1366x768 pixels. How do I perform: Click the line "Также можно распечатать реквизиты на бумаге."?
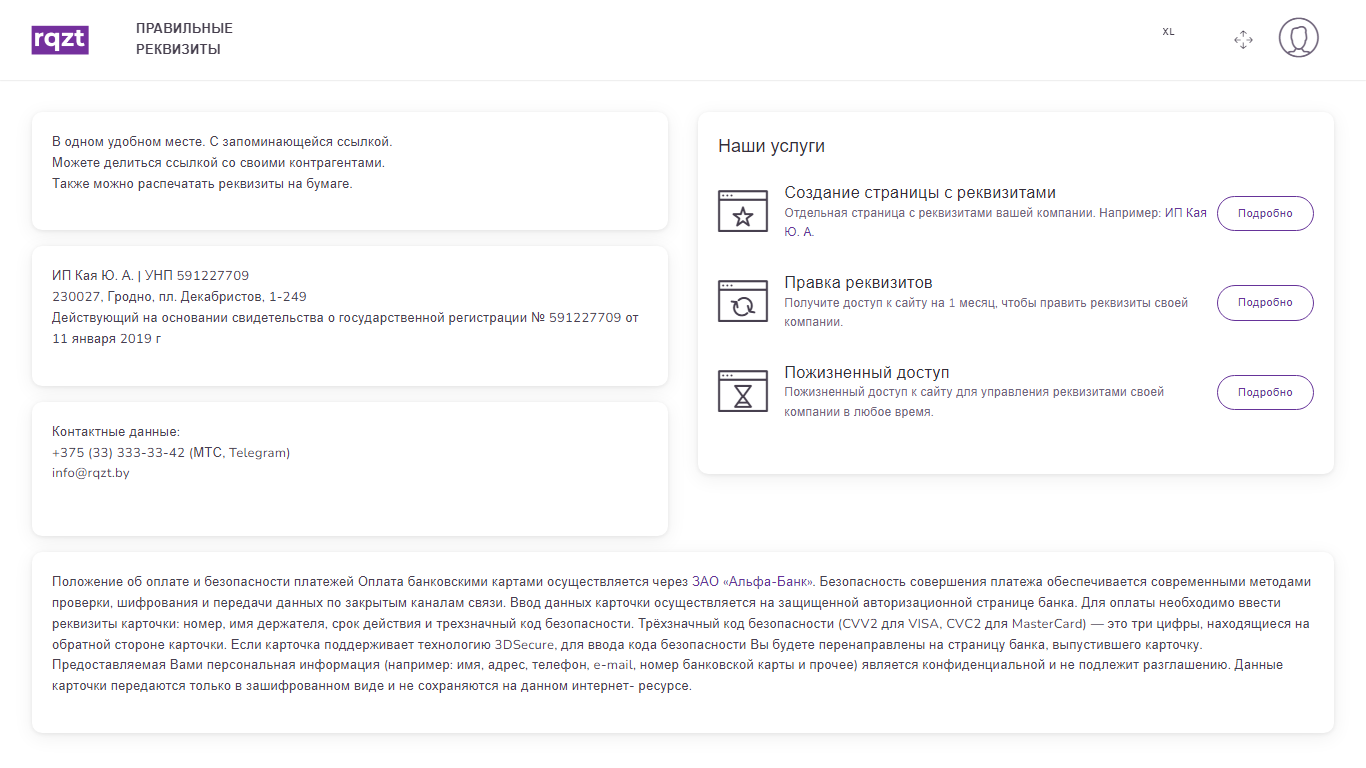[202, 183]
